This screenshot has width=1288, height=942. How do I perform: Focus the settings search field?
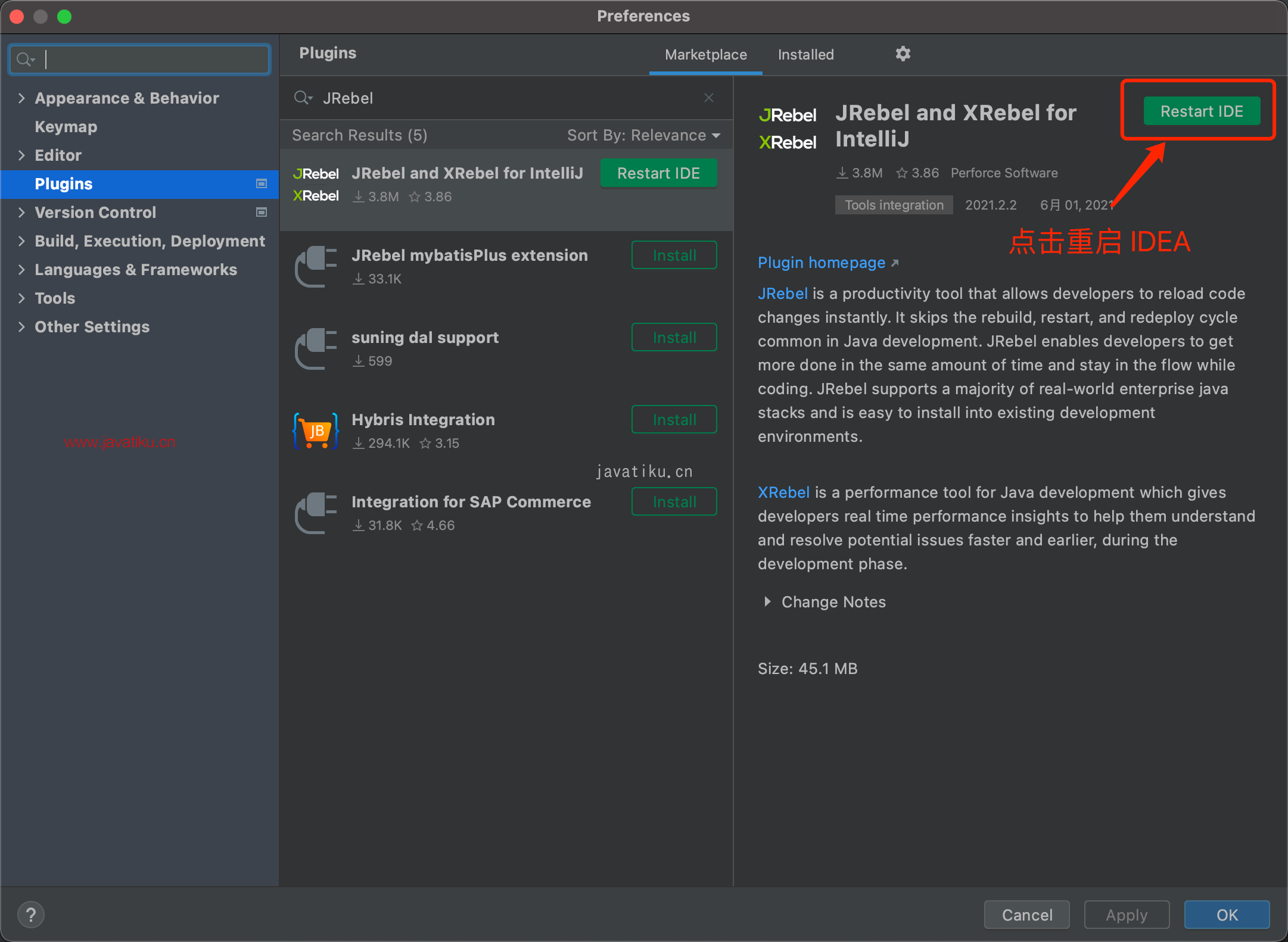[x=140, y=60]
